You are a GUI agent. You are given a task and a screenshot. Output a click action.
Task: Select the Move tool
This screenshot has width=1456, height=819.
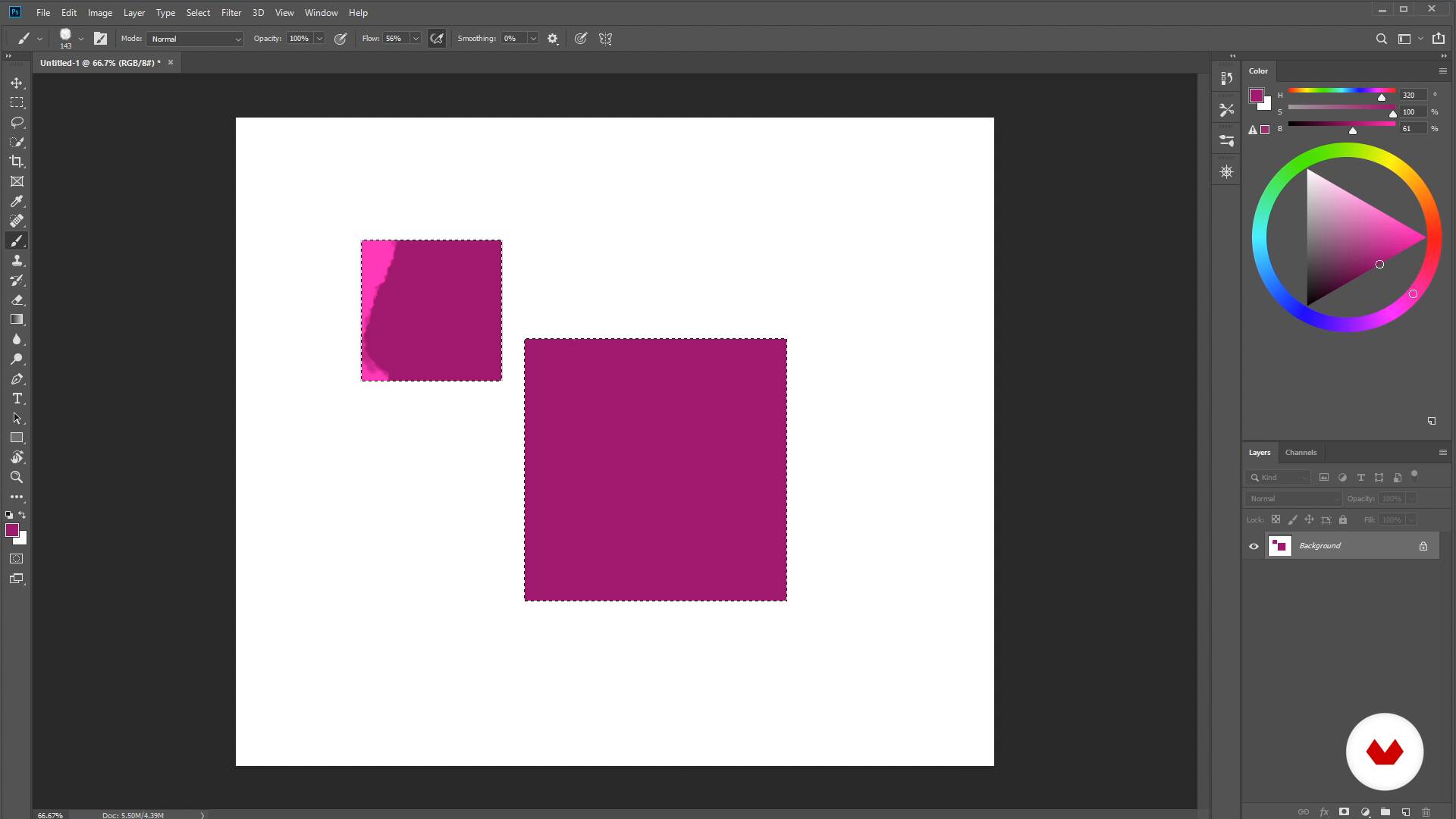coord(17,83)
